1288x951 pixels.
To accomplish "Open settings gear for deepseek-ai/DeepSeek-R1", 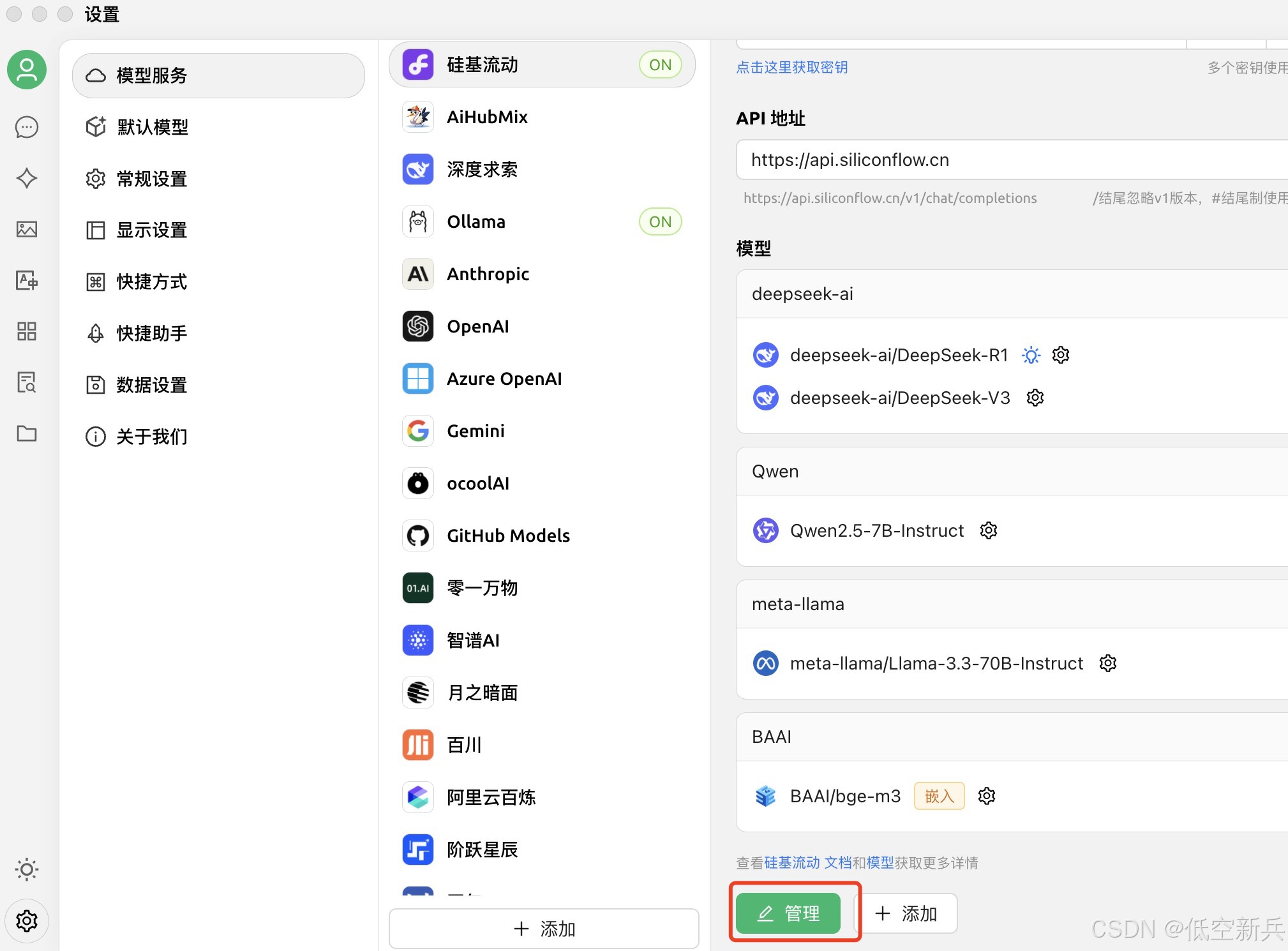I will (x=1060, y=355).
